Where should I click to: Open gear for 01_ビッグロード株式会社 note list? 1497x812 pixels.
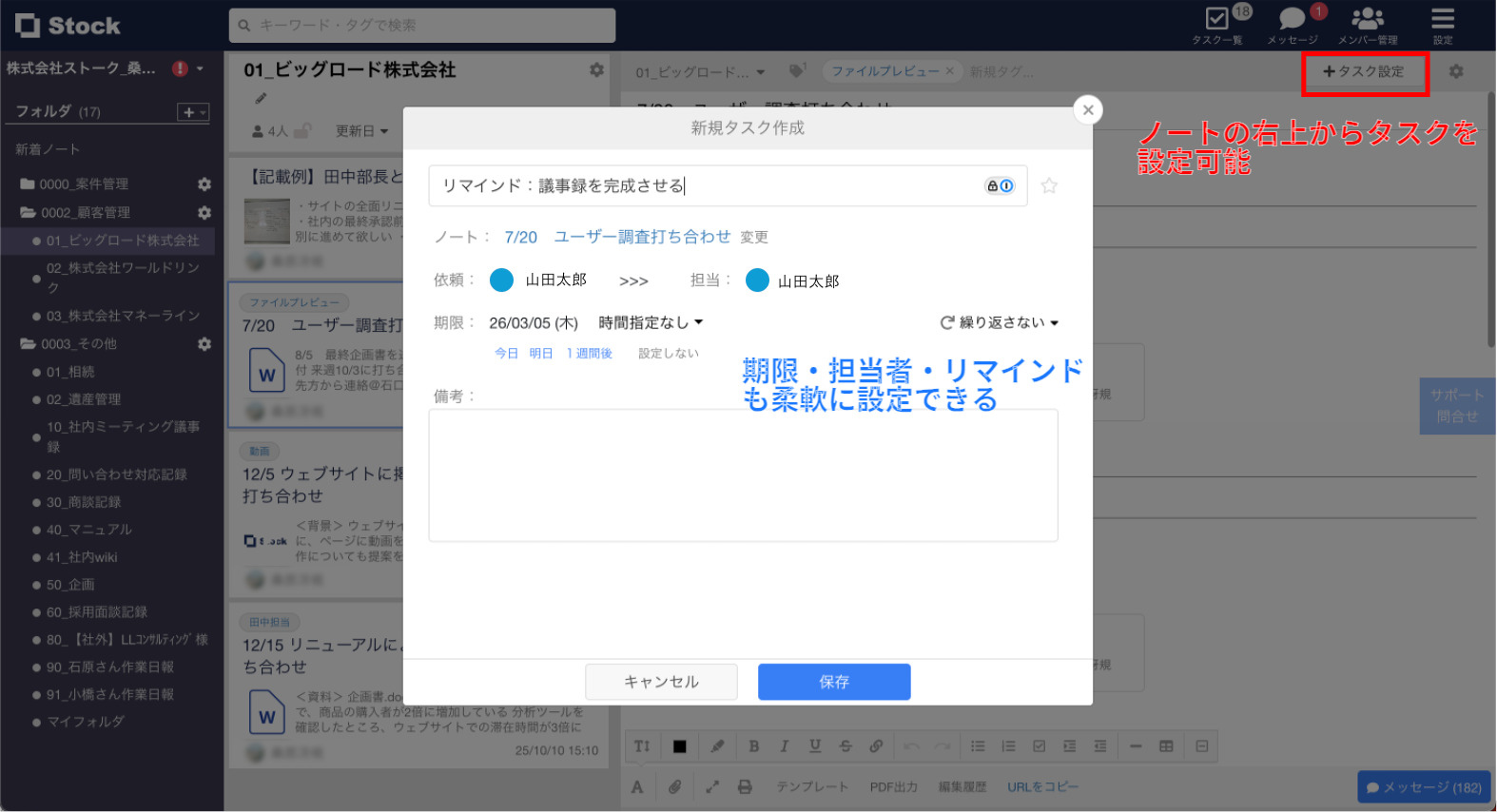(596, 69)
